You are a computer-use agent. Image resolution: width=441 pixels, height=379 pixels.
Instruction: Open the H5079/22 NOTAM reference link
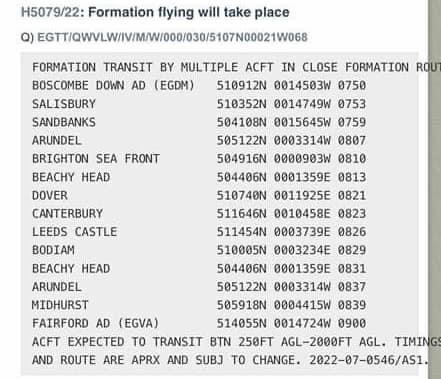pos(50,12)
